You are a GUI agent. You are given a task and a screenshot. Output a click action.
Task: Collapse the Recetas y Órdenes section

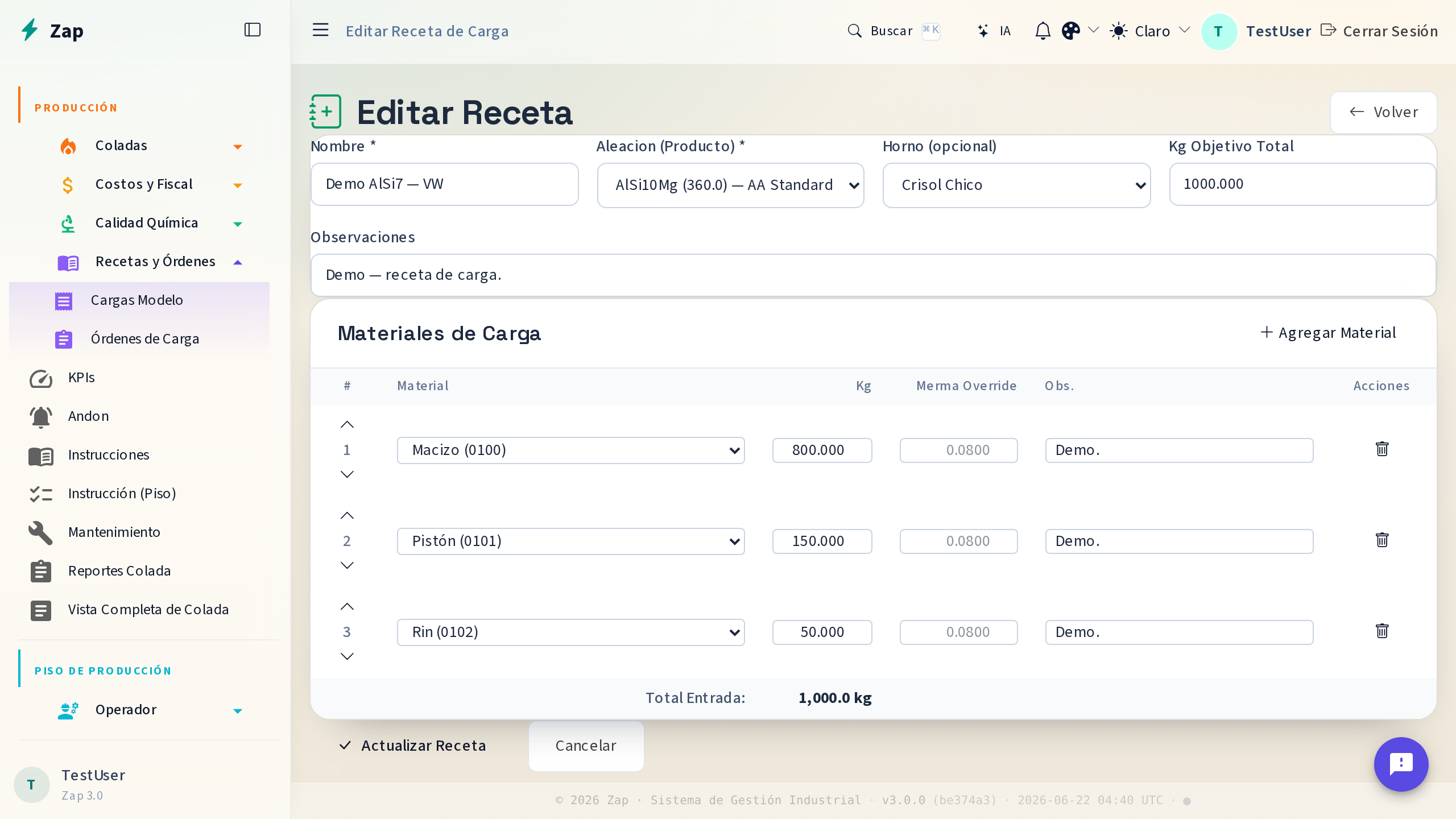coord(151,262)
